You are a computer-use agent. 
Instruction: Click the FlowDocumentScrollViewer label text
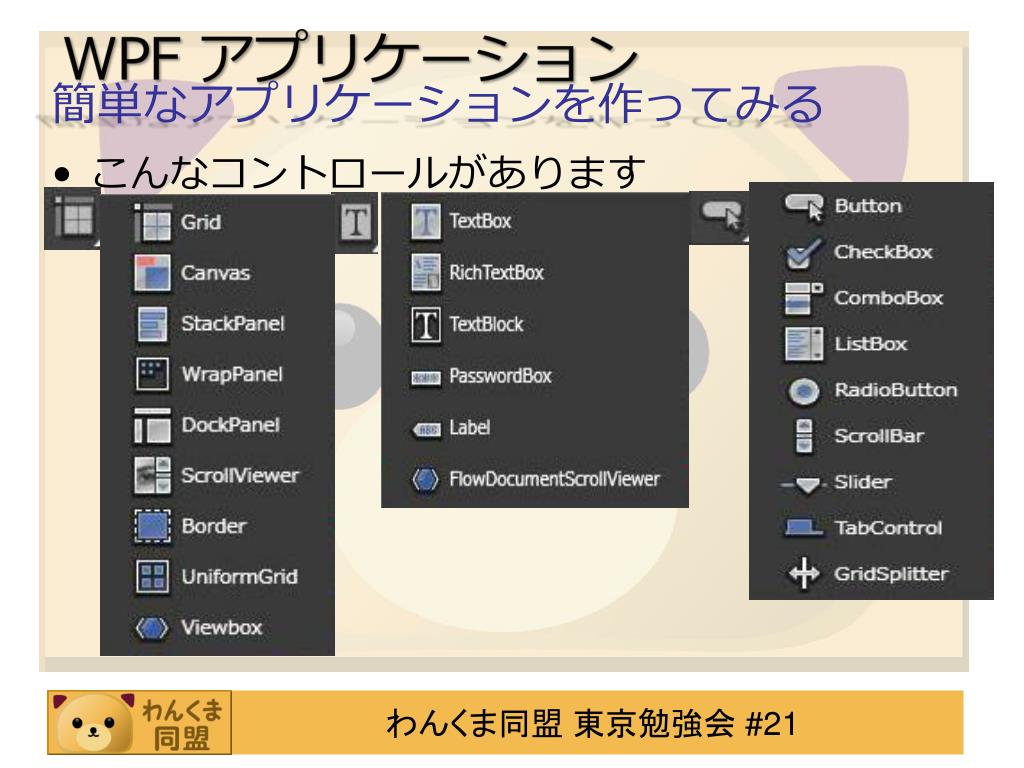(554, 479)
